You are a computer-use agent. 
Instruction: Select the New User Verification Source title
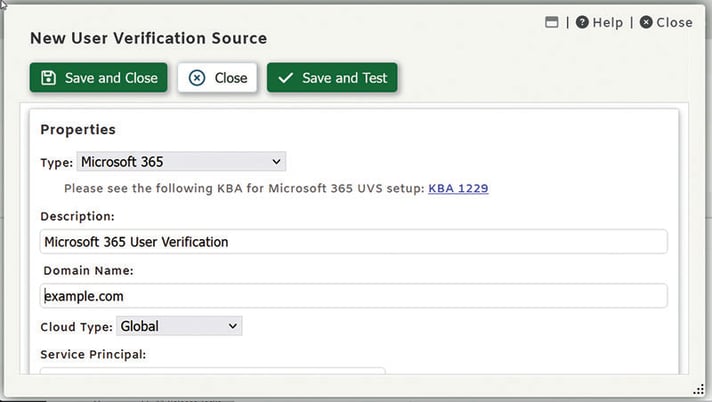pos(148,38)
